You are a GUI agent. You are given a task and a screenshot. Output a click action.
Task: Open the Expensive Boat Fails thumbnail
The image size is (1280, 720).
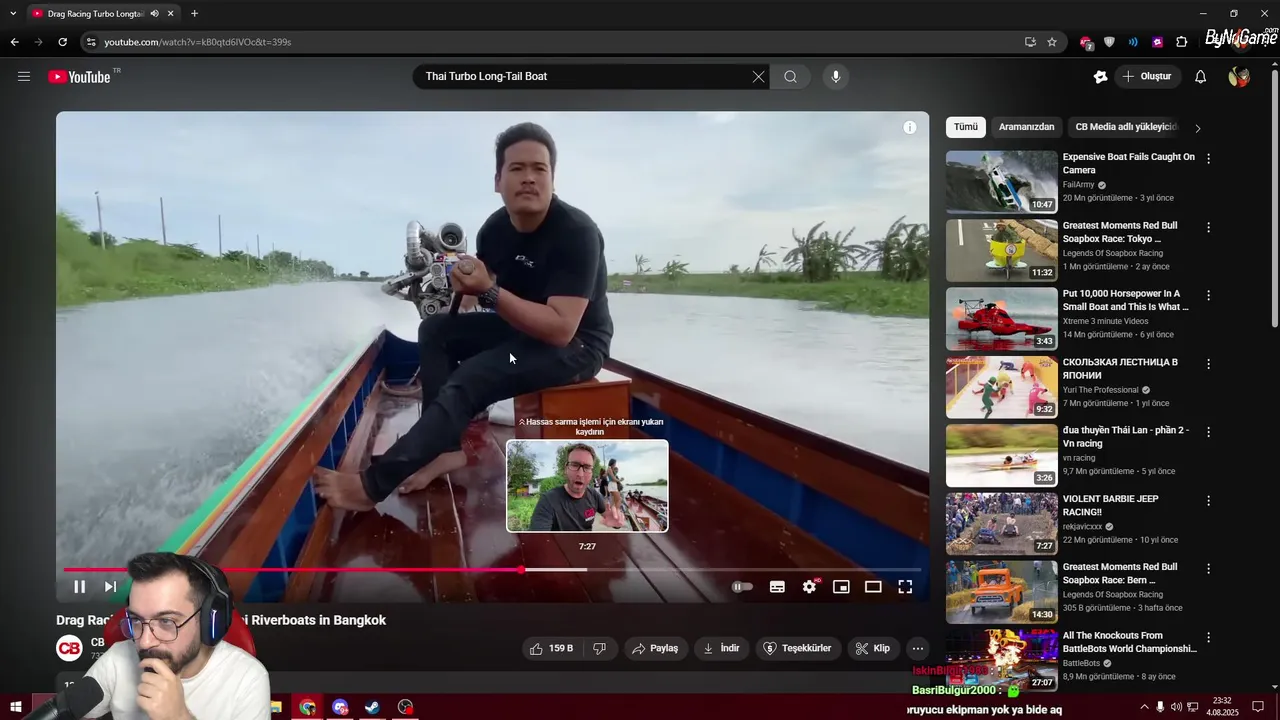click(x=1001, y=182)
